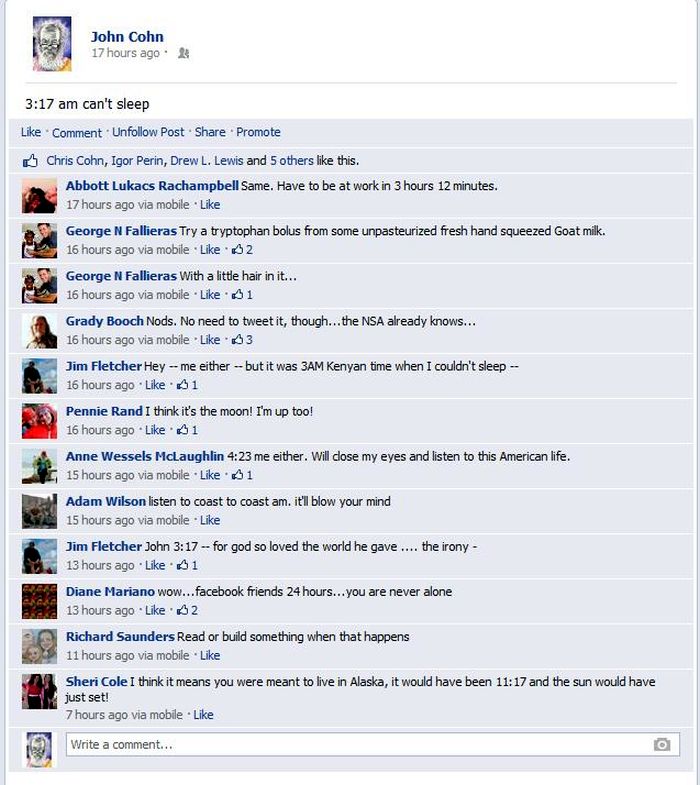Open Abbott Lukacs Rachampbell's profile link

[152, 186]
